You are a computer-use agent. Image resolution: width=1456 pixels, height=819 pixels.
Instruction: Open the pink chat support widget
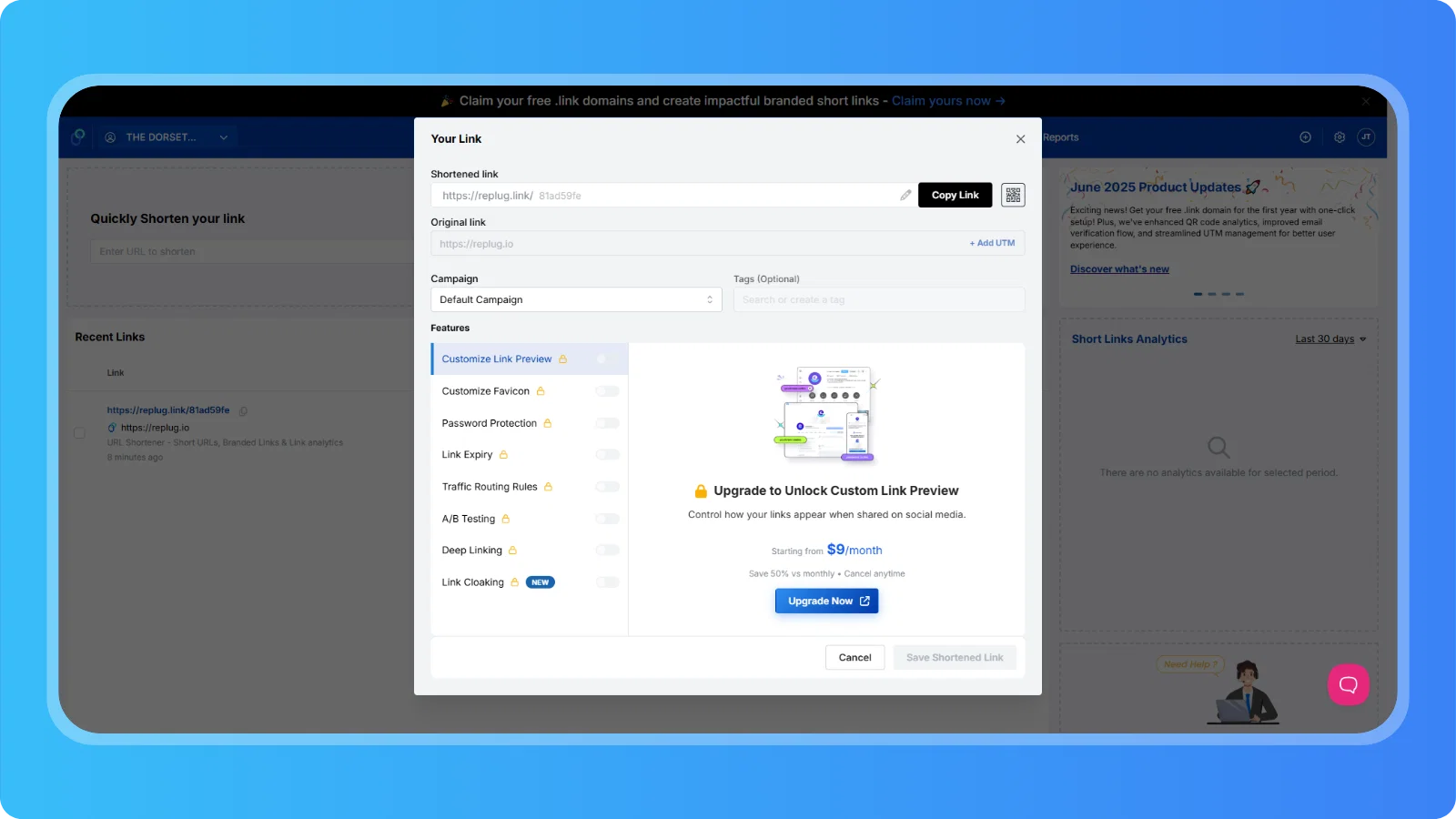1349,684
